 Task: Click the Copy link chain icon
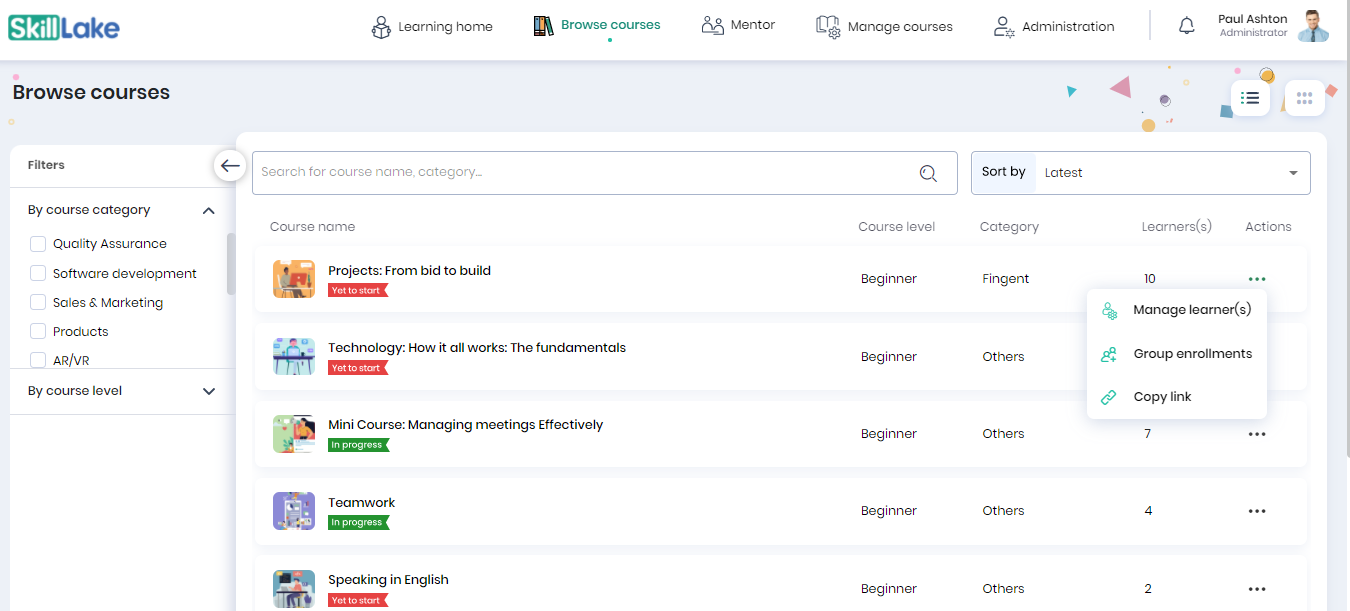(1109, 397)
